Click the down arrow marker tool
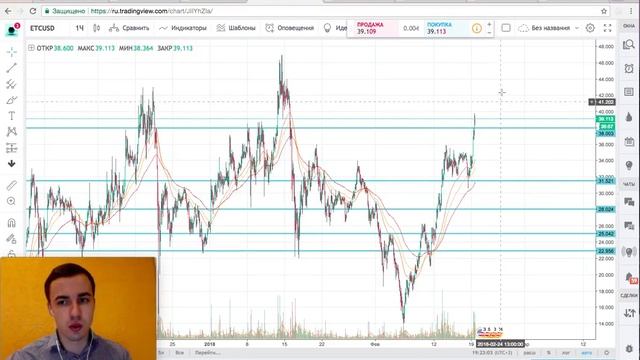The image size is (640, 360). coord(11,164)
